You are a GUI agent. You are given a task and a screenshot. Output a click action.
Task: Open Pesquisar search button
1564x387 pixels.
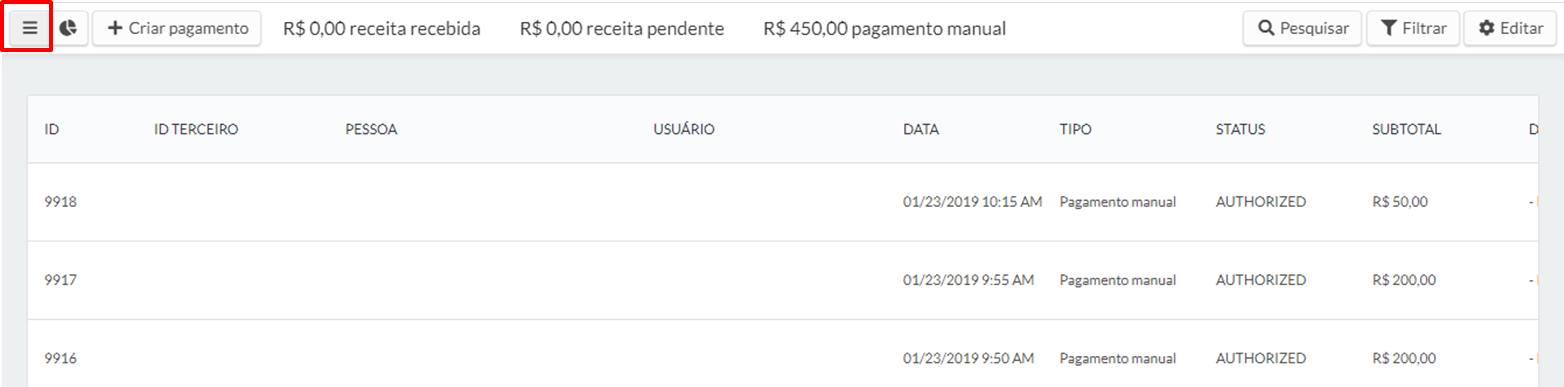tap(1302, 29)
